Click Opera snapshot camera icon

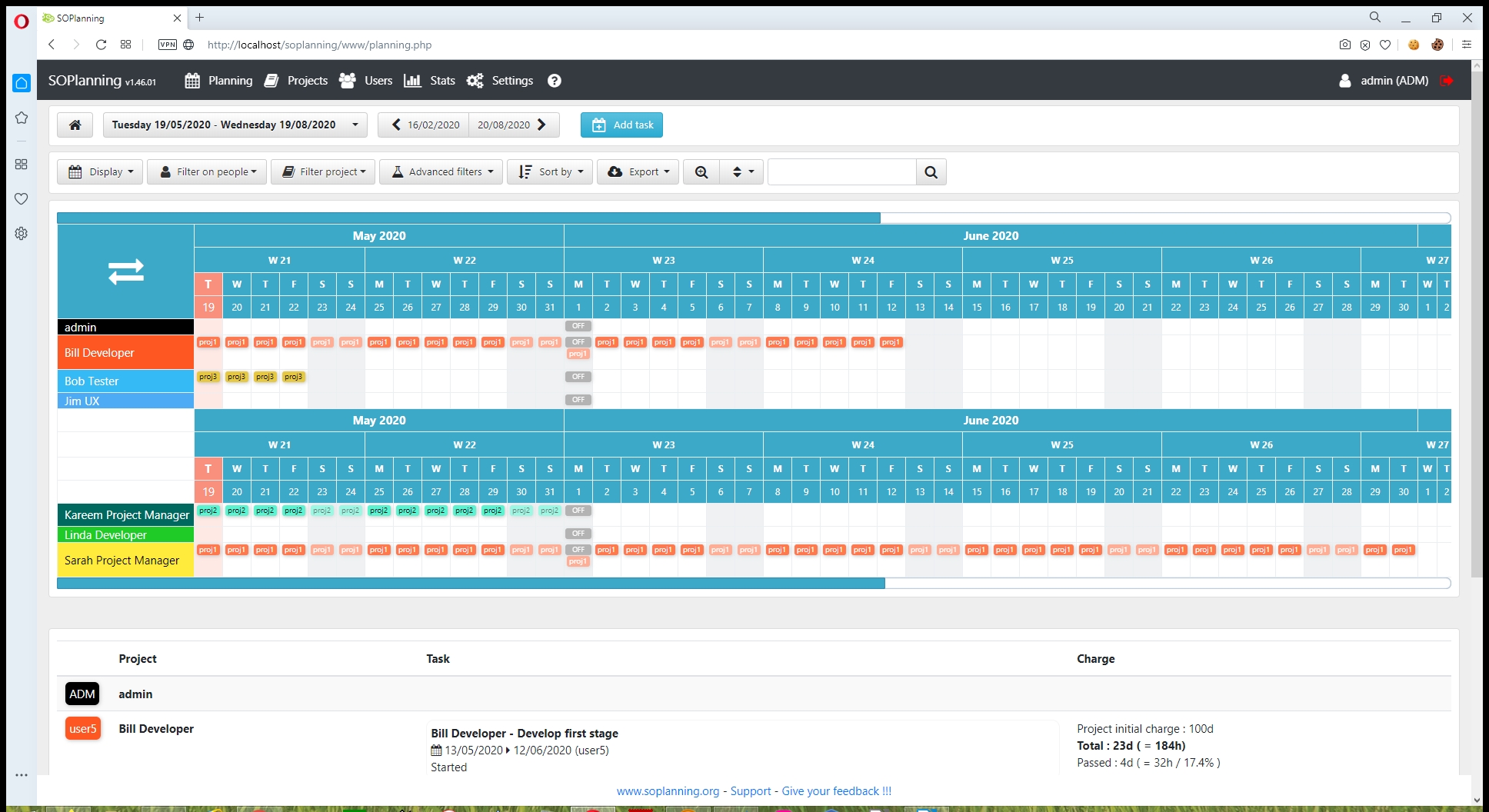(x=1344, y=45)
